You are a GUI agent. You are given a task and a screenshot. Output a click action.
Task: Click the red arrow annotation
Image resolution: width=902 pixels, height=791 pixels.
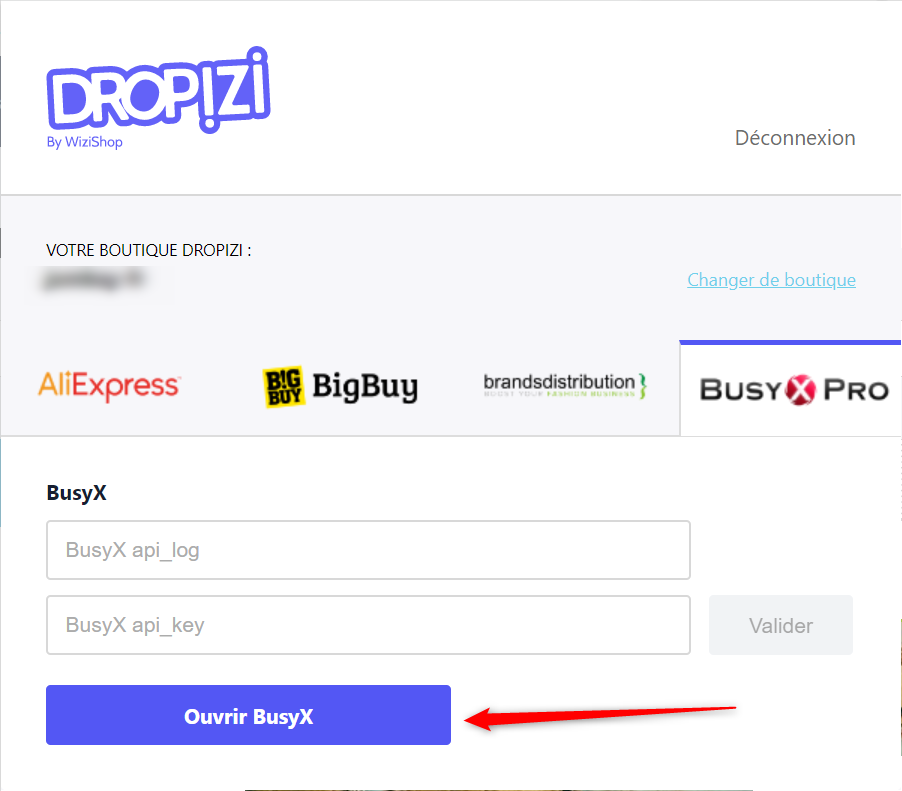point(600,717)
